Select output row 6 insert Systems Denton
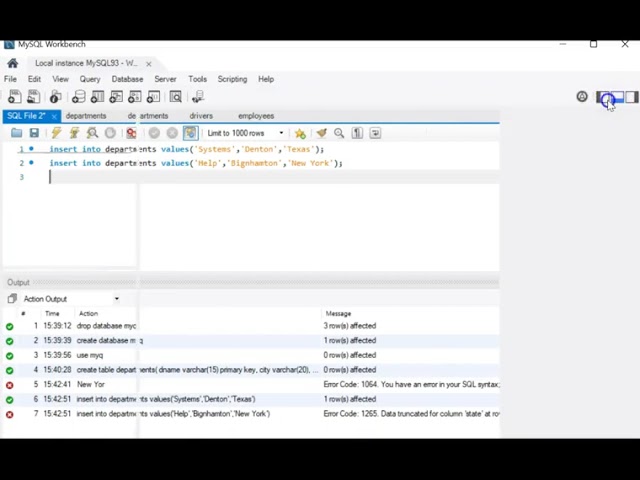 tap(251, 399)
